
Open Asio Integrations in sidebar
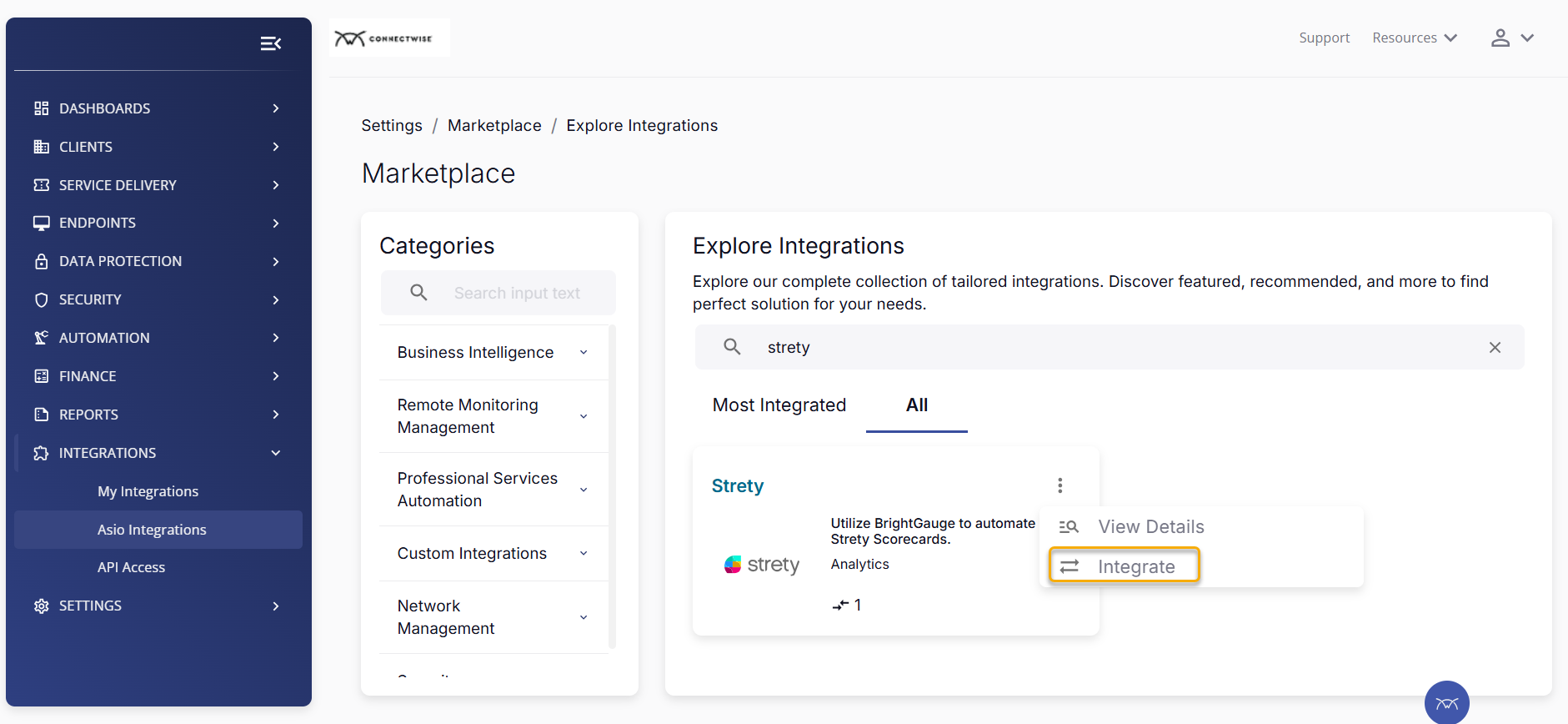click(x=158, y=530)
